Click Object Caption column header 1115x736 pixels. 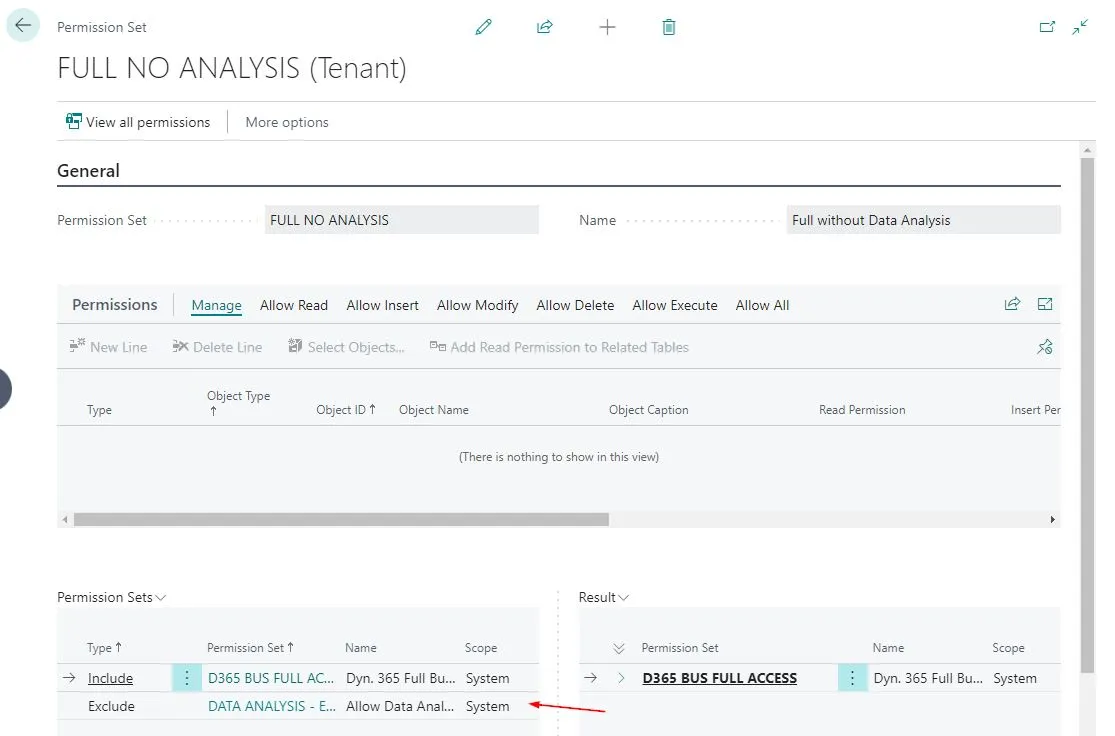[x=648, y=410]
